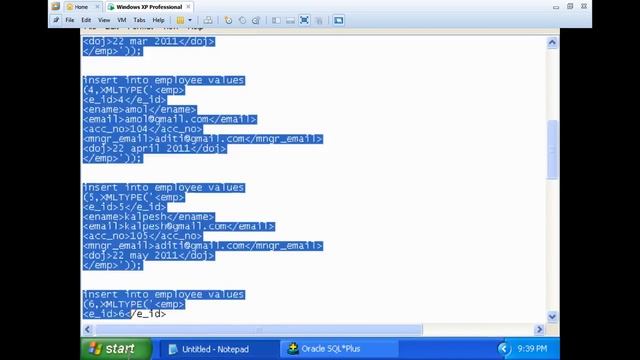
Task: Enter full screen mode icon
Action: [x=304, y=20]
